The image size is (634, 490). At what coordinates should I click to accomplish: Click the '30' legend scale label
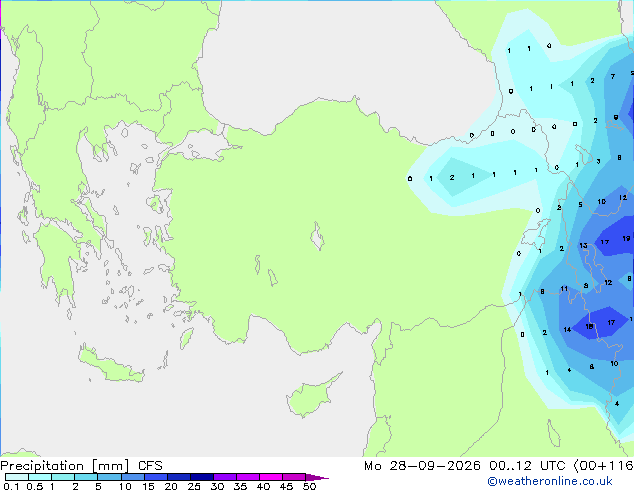tap(217, 486)
